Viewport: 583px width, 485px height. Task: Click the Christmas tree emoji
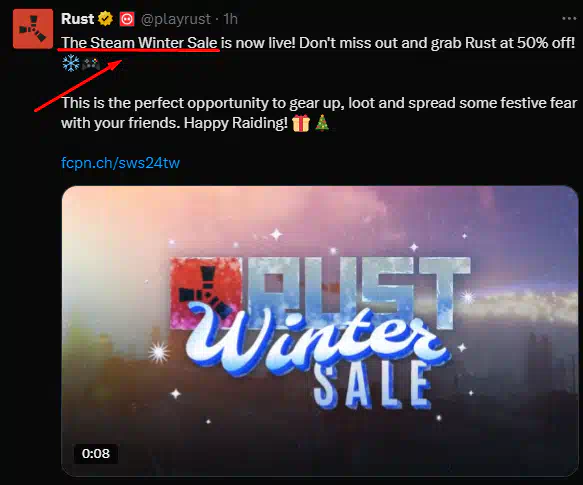coord(322,123)
